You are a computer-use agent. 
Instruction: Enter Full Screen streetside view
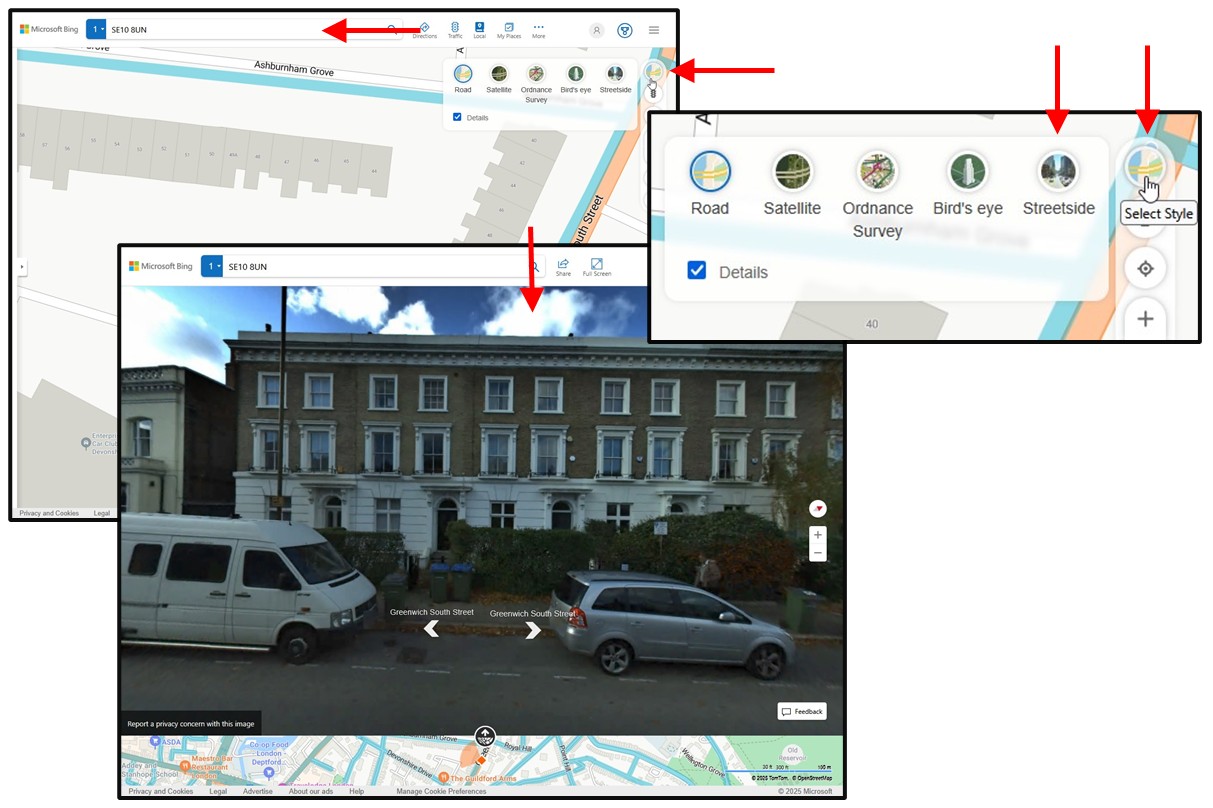(x=597, y=266)
